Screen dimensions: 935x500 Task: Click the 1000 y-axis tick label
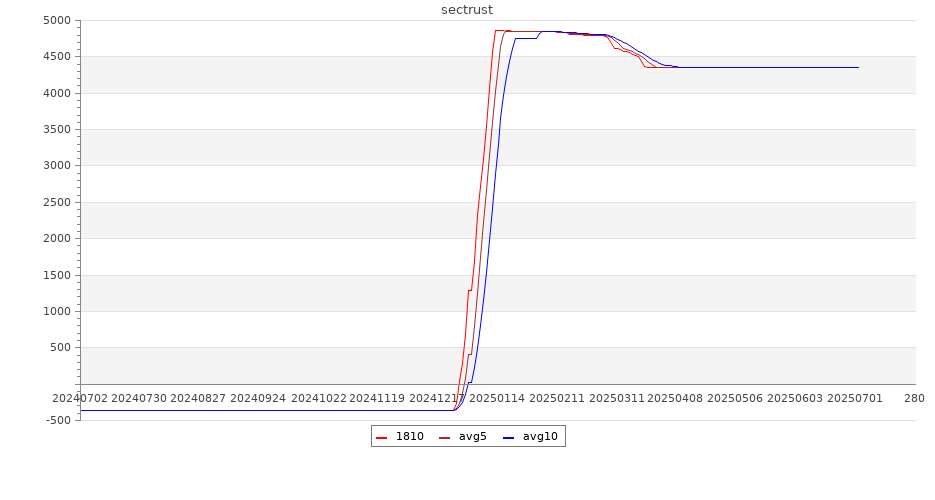(56, 311)
